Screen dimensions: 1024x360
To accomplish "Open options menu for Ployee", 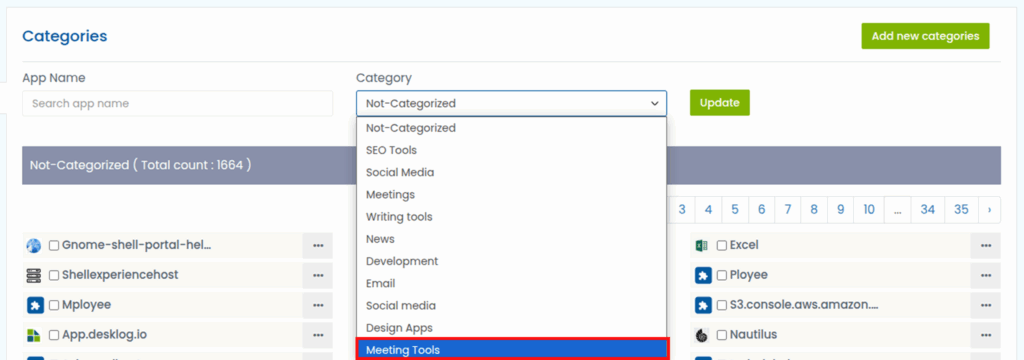I will coord(985,276).
